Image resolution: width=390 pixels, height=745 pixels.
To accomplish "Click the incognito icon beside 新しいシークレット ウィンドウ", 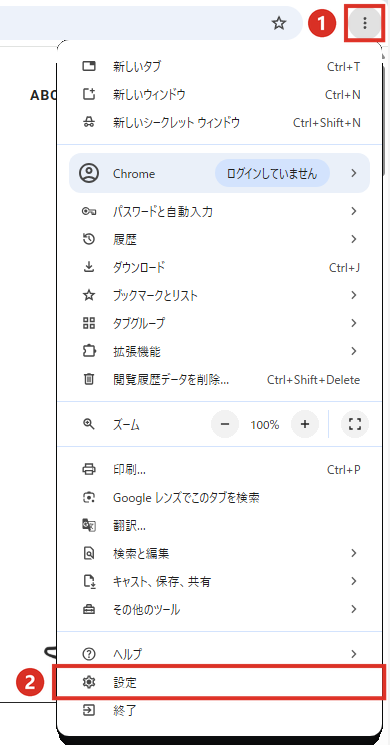I will click(89, 123).
